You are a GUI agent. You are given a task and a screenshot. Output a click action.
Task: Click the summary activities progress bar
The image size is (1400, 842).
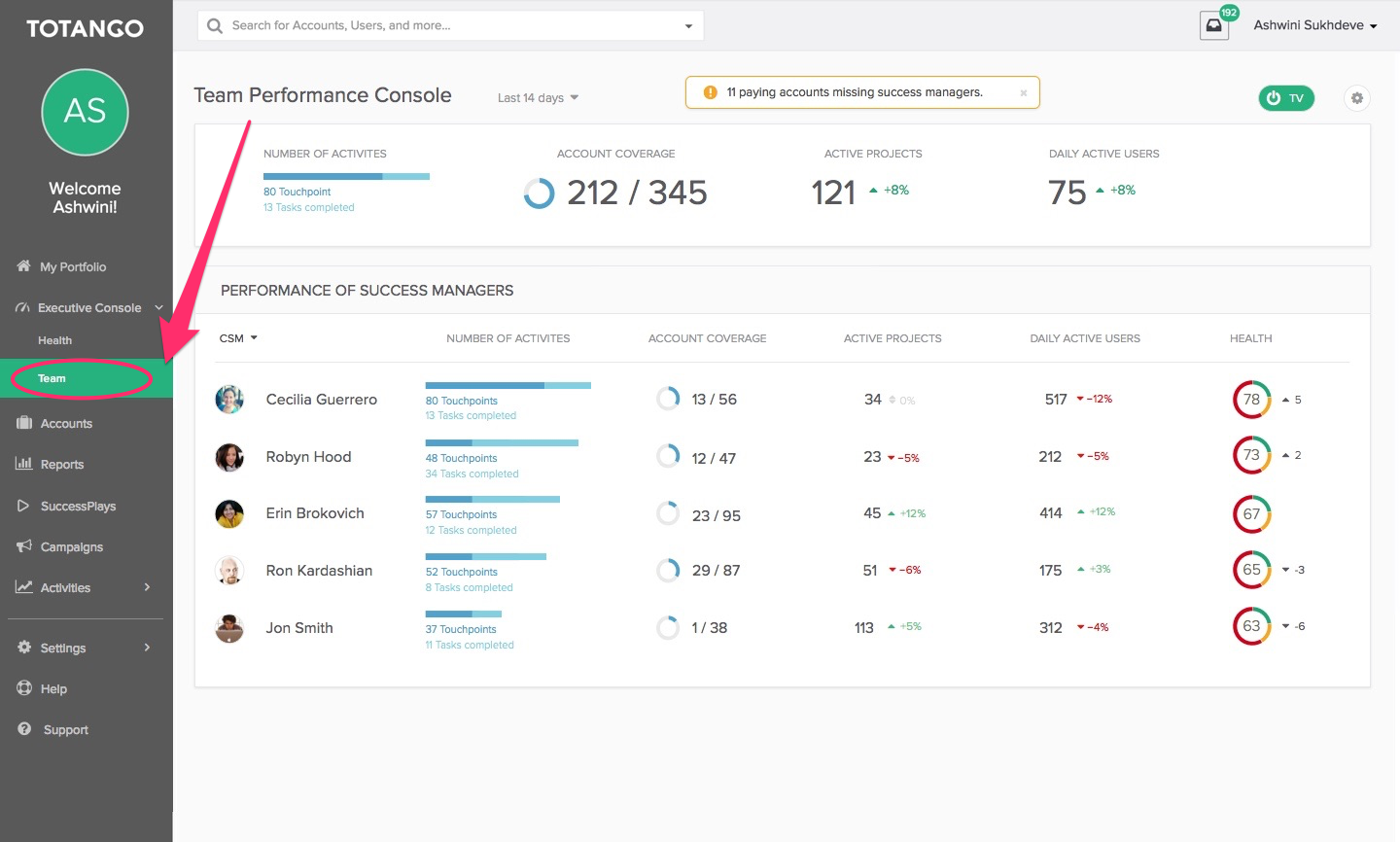coord(346,176)
